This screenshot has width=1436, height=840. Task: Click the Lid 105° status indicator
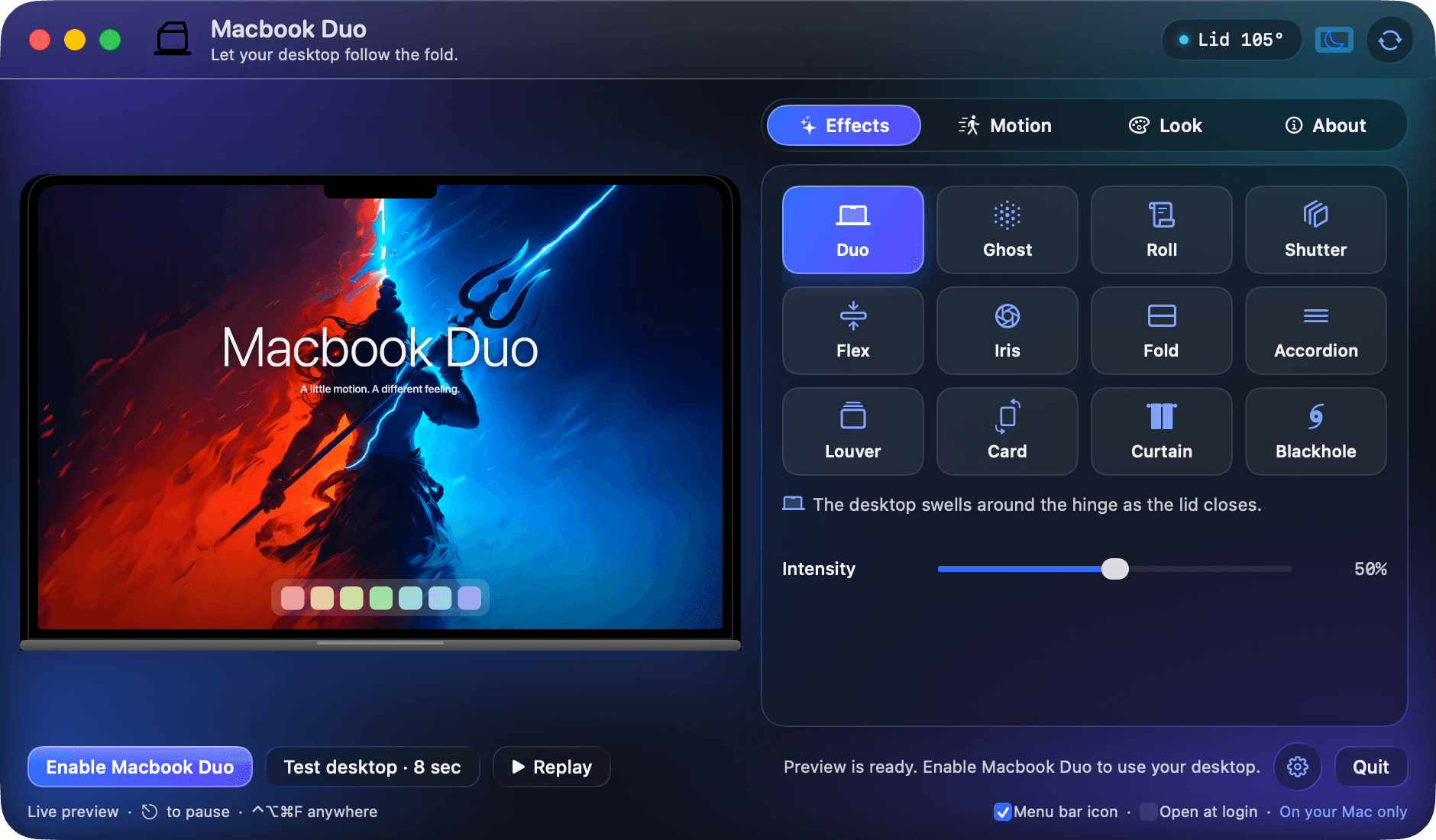tap(1231, 40)
